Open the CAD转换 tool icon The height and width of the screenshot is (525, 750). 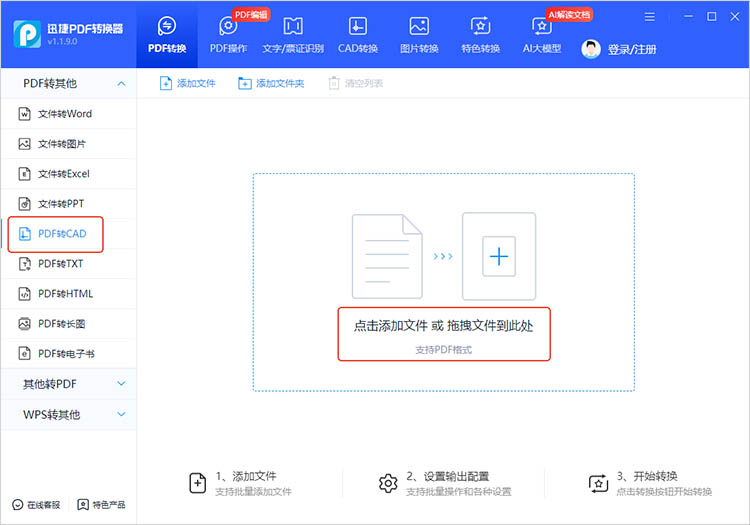357,27
